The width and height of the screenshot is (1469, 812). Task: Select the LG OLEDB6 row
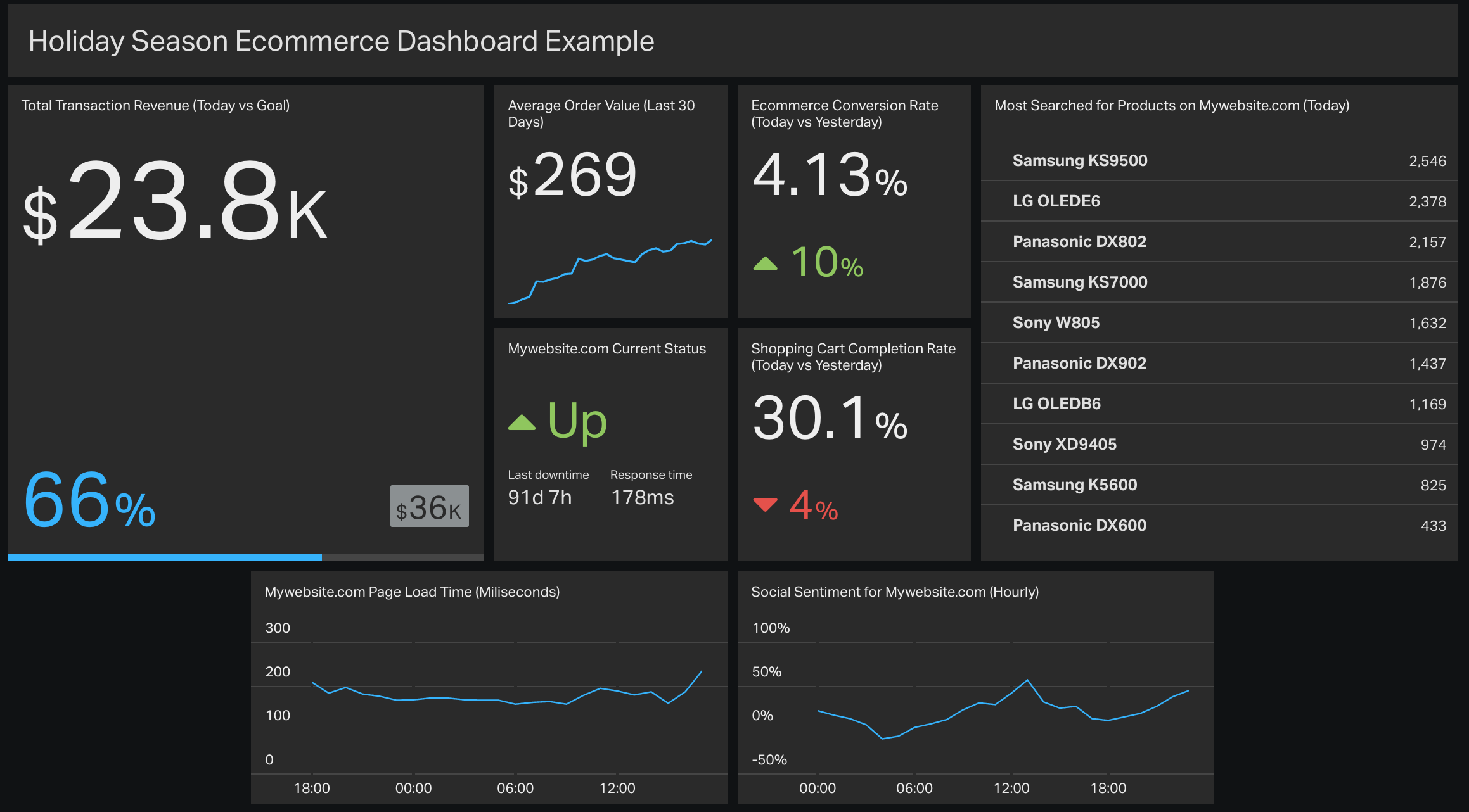[1219, 404]
